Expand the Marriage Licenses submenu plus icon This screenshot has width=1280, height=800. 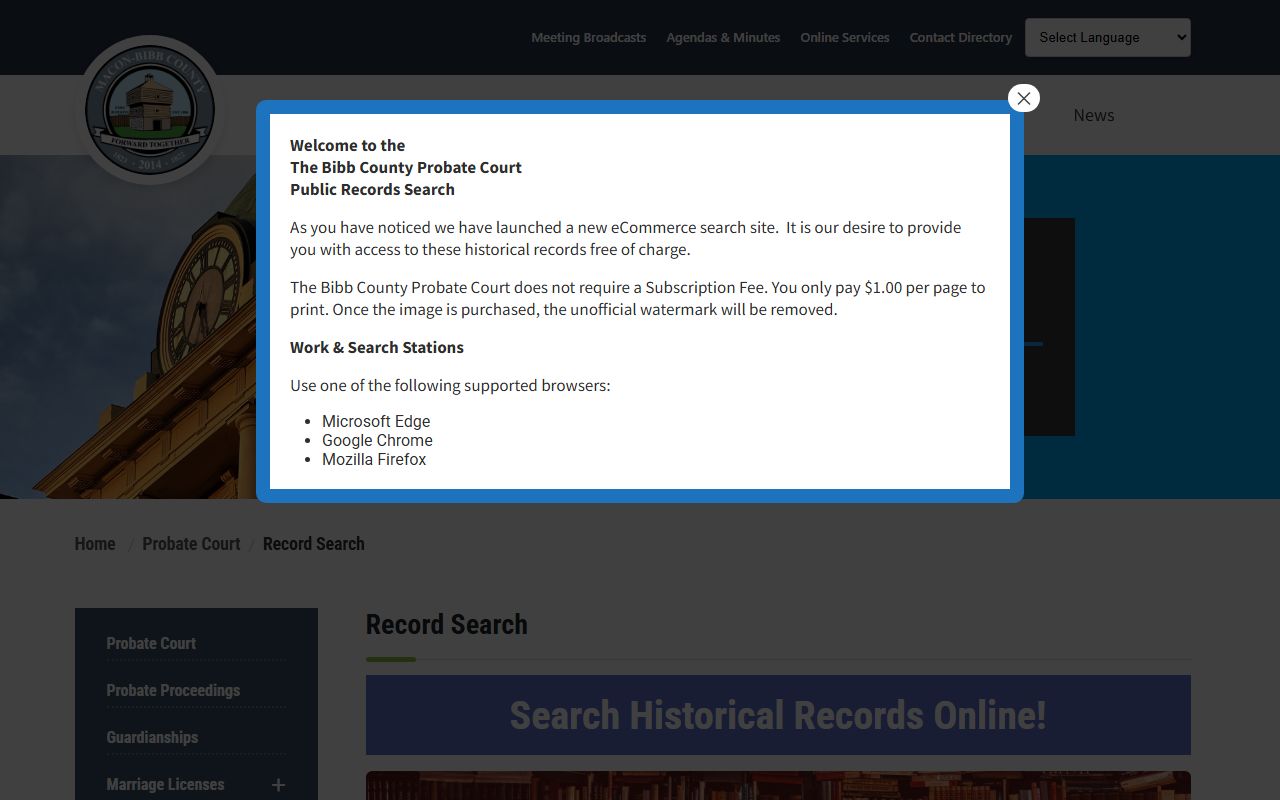click(278, 785)
